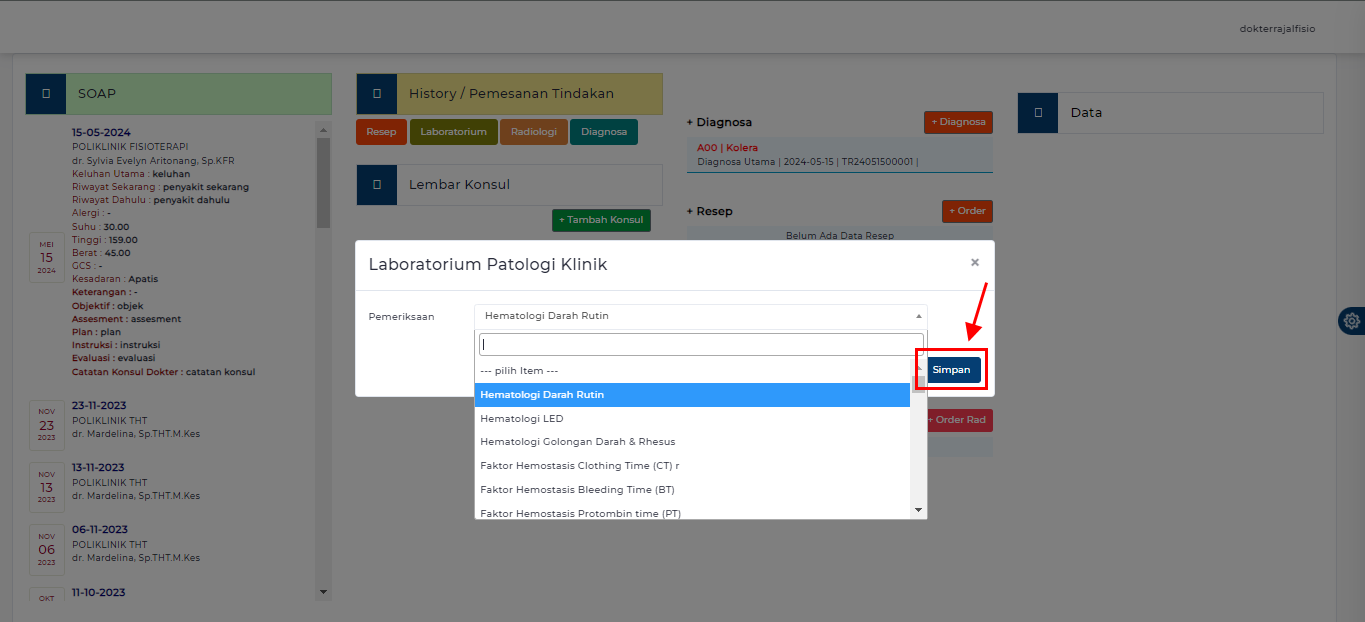The width and height of the screenshot is (1365, 622).
Task: Click the History / Pemesanan Tindakan icon
Action: 377,94
